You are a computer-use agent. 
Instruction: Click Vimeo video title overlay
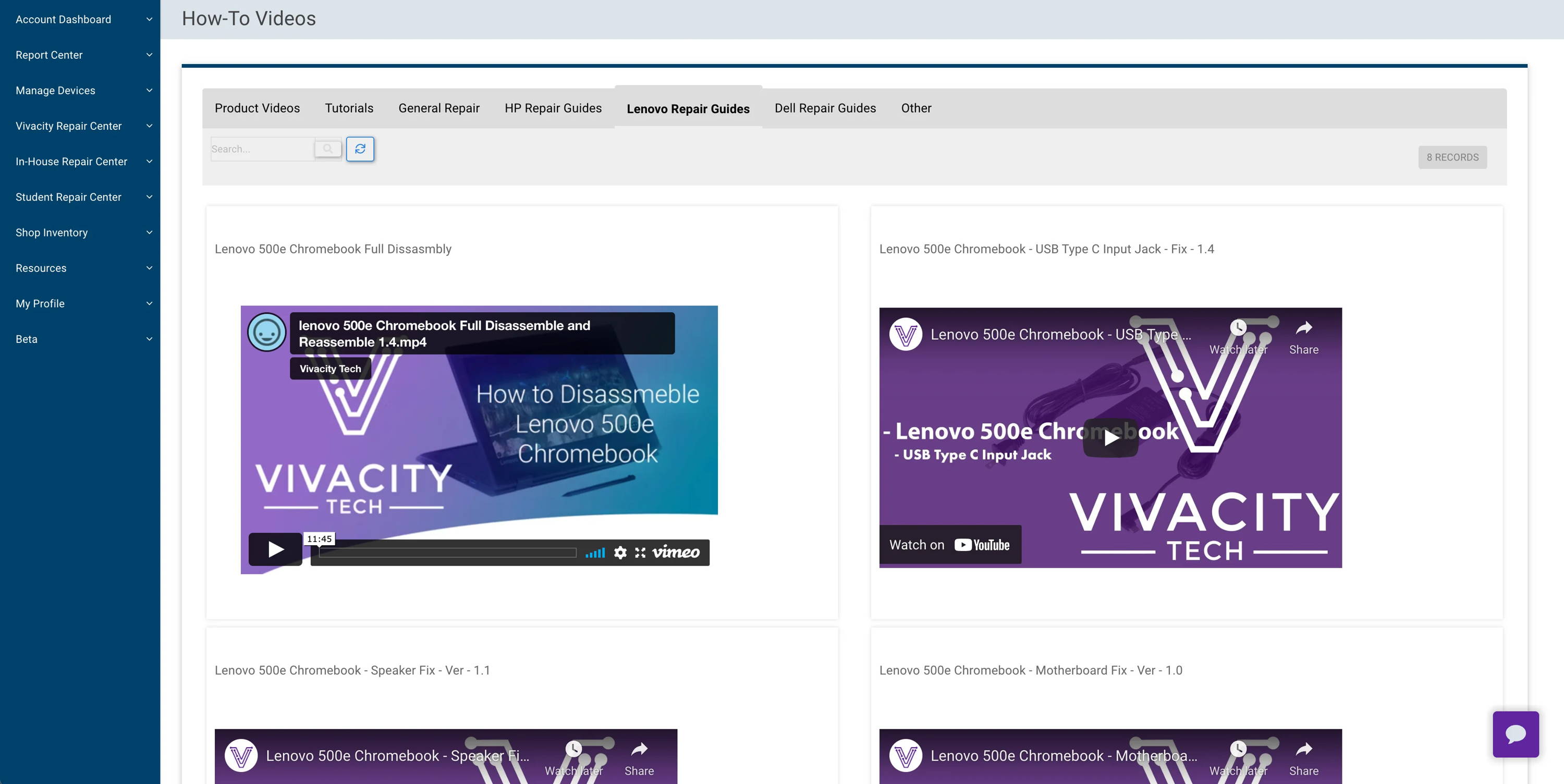point(482,334)
